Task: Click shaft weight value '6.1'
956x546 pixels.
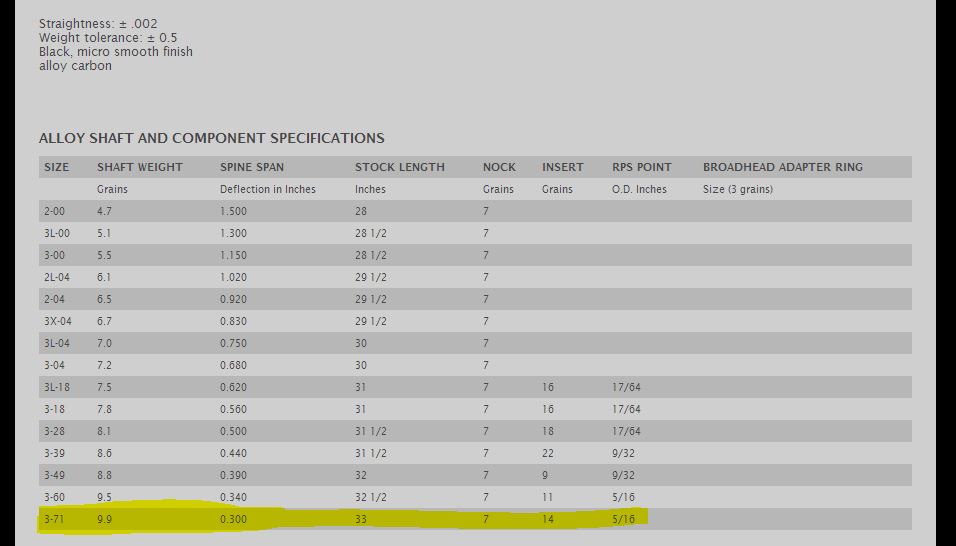Action: pos(104,277)
